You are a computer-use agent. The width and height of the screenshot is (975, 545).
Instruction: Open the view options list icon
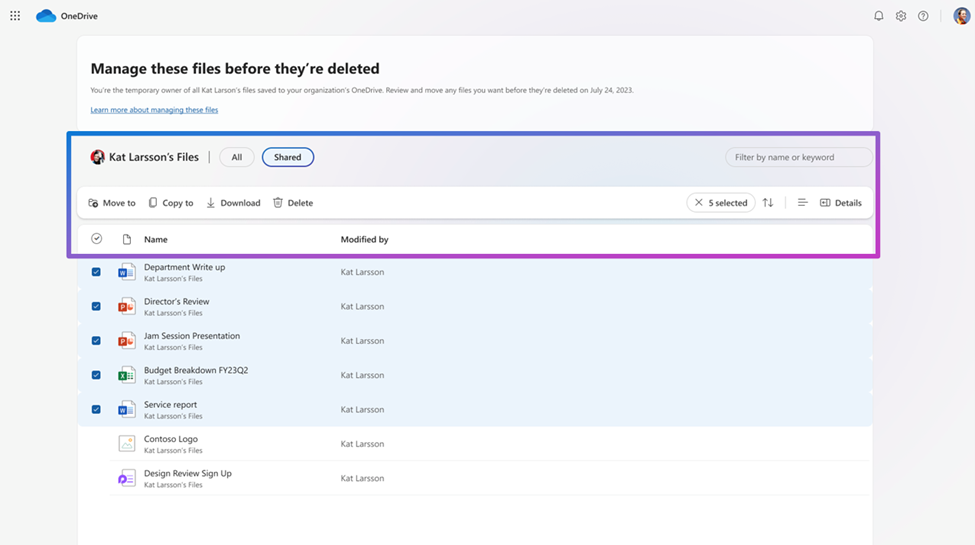(x=802, y=203)
